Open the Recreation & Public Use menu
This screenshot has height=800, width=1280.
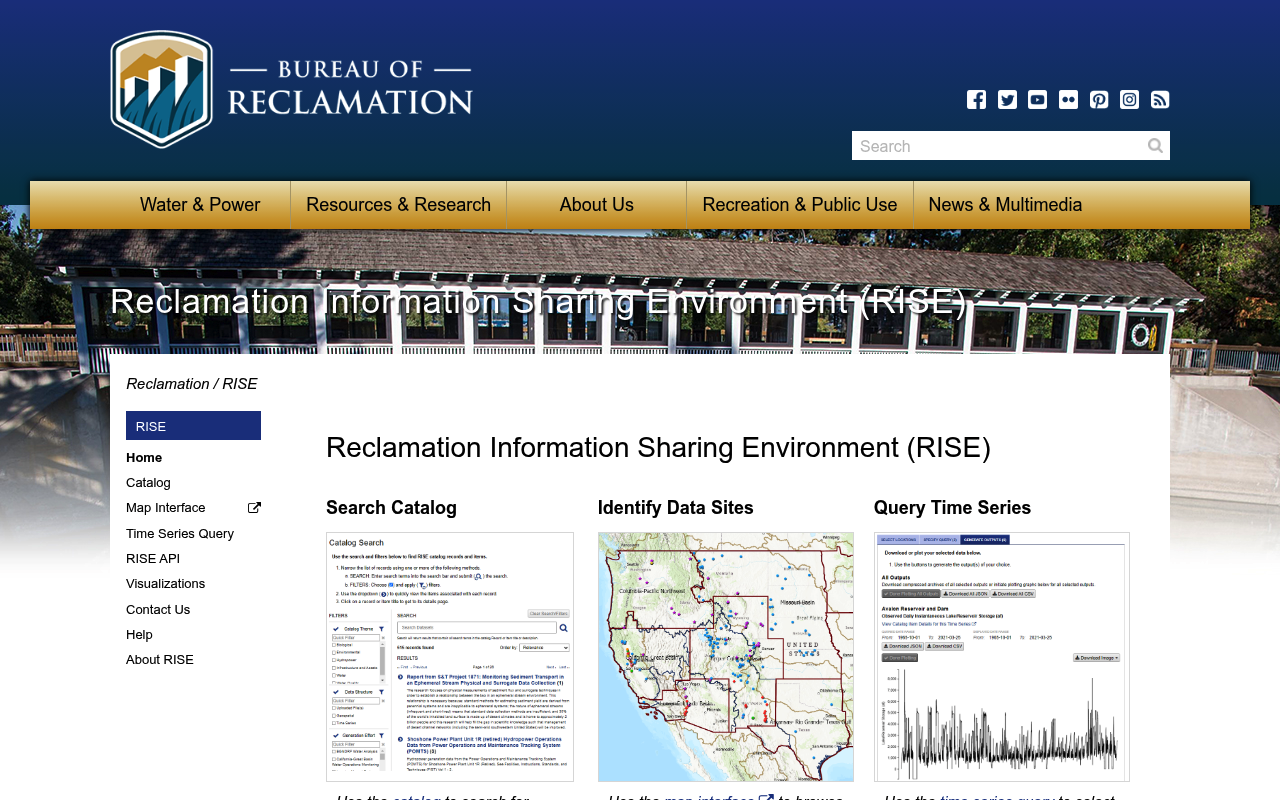[x=800, y=205]
